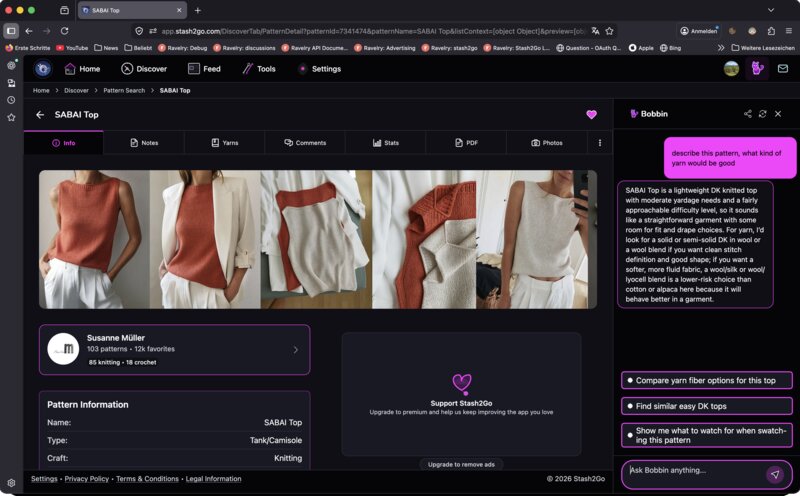Open the Privacy Policy footer link
The height and width of the screenshot is (496, 800).
86,479
